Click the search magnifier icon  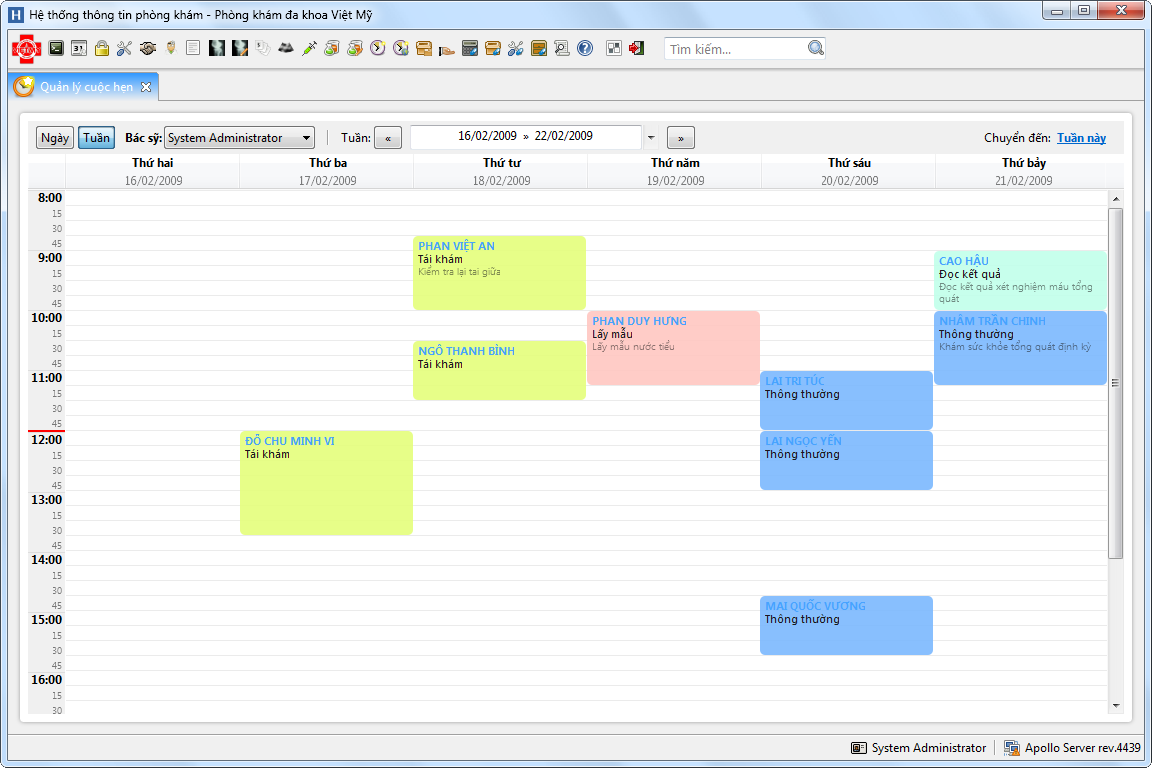[815, 48]
